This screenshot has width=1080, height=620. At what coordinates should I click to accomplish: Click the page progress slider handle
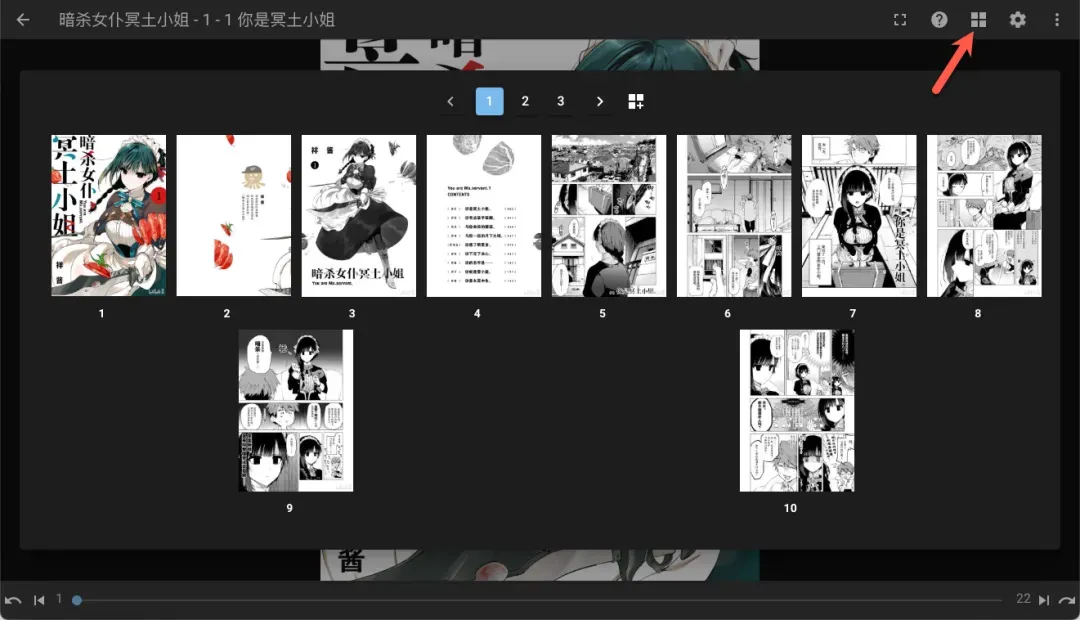coord(77,600)
